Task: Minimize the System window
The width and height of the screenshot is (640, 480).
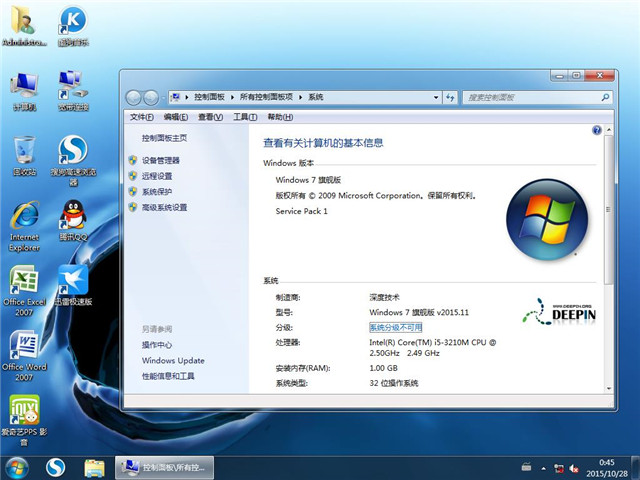Action: [560, 76]
